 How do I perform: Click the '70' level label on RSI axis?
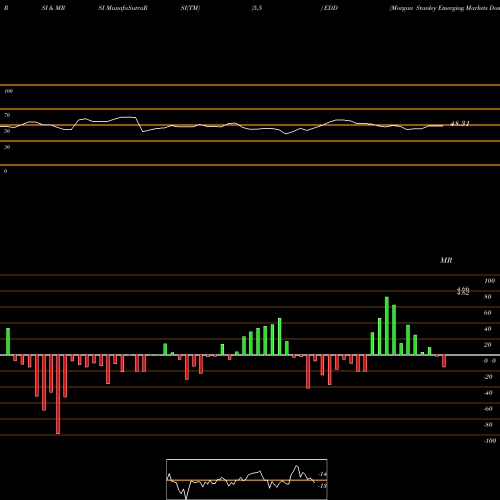[x=7, y=115]
